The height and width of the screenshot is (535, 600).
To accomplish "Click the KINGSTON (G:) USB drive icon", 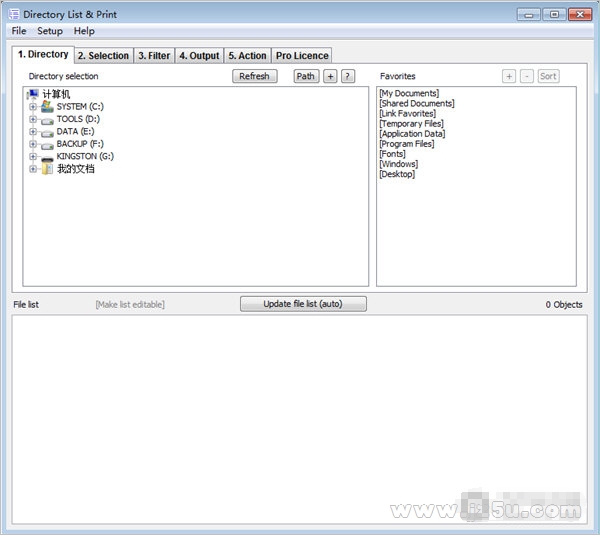I will (47, 158).
